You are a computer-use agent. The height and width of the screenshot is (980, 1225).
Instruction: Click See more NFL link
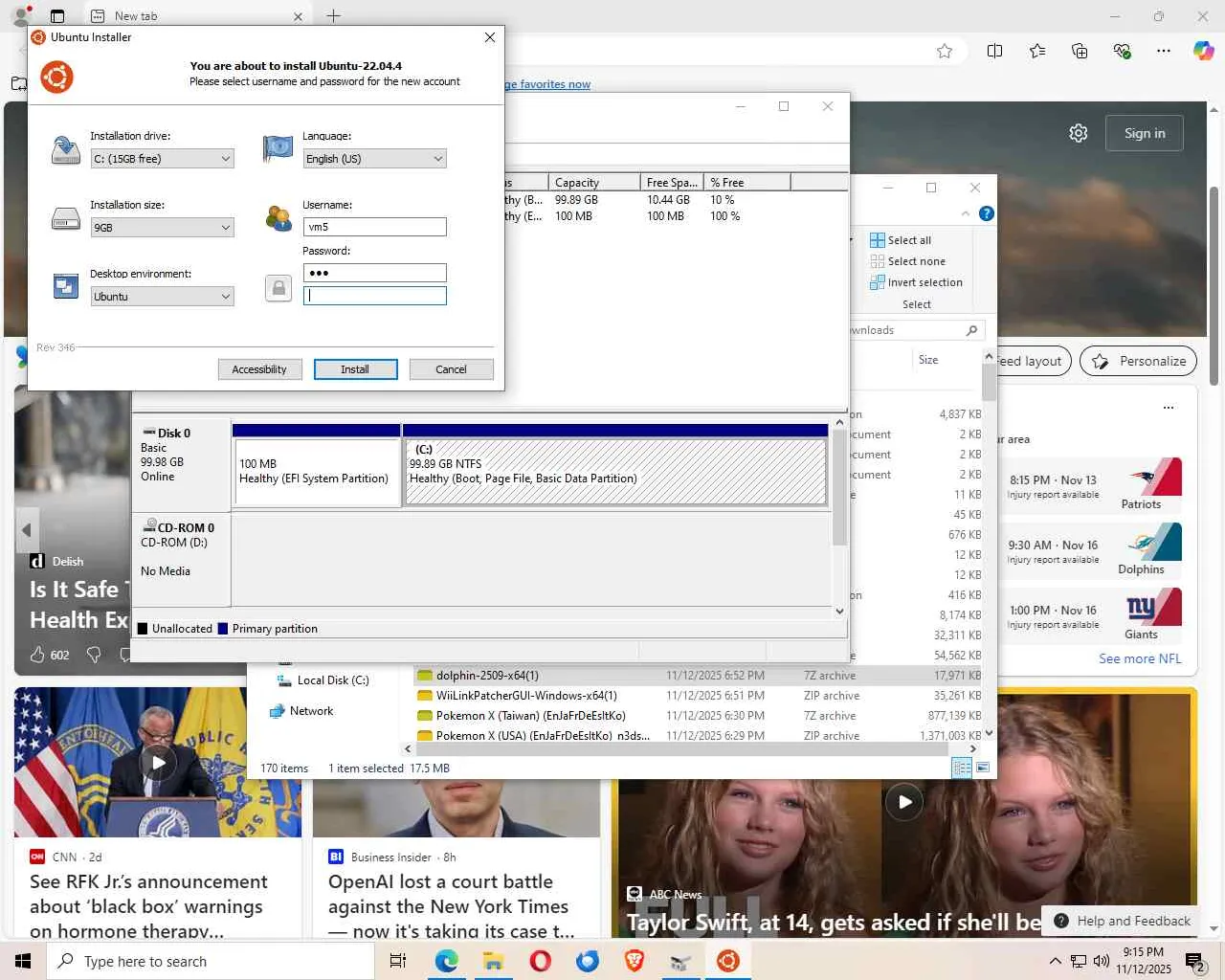(x=1140, y=658)
